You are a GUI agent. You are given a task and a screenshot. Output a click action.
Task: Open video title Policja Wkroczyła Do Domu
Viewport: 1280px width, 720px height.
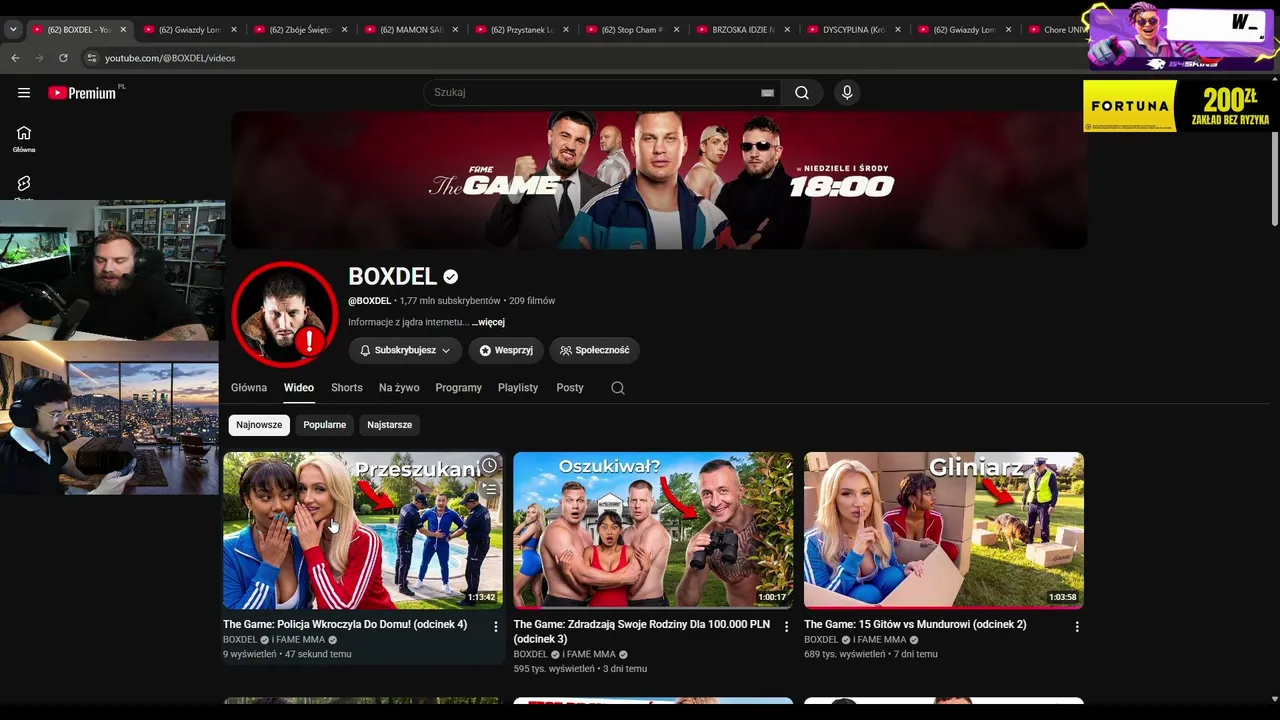tap(345, 625)
